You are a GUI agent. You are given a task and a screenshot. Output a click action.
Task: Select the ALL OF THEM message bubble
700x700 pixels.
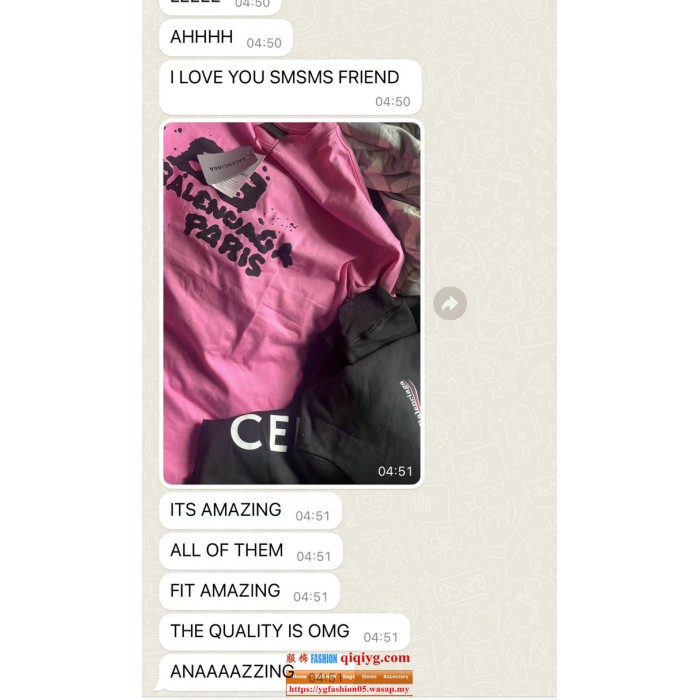[x=251, y=551]
